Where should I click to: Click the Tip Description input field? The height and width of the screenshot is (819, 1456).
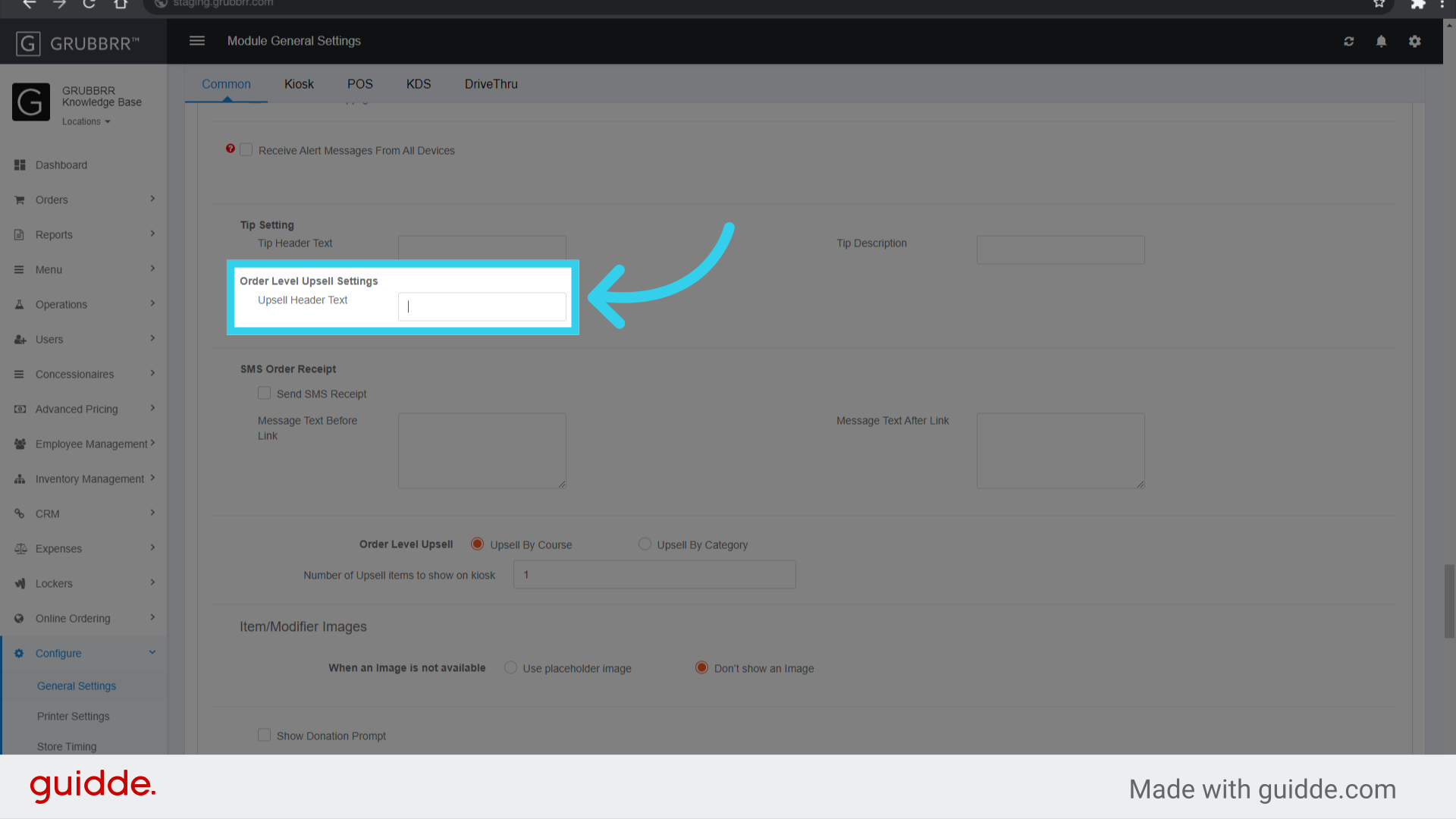pyautogui.click(x=1060, y=249)
